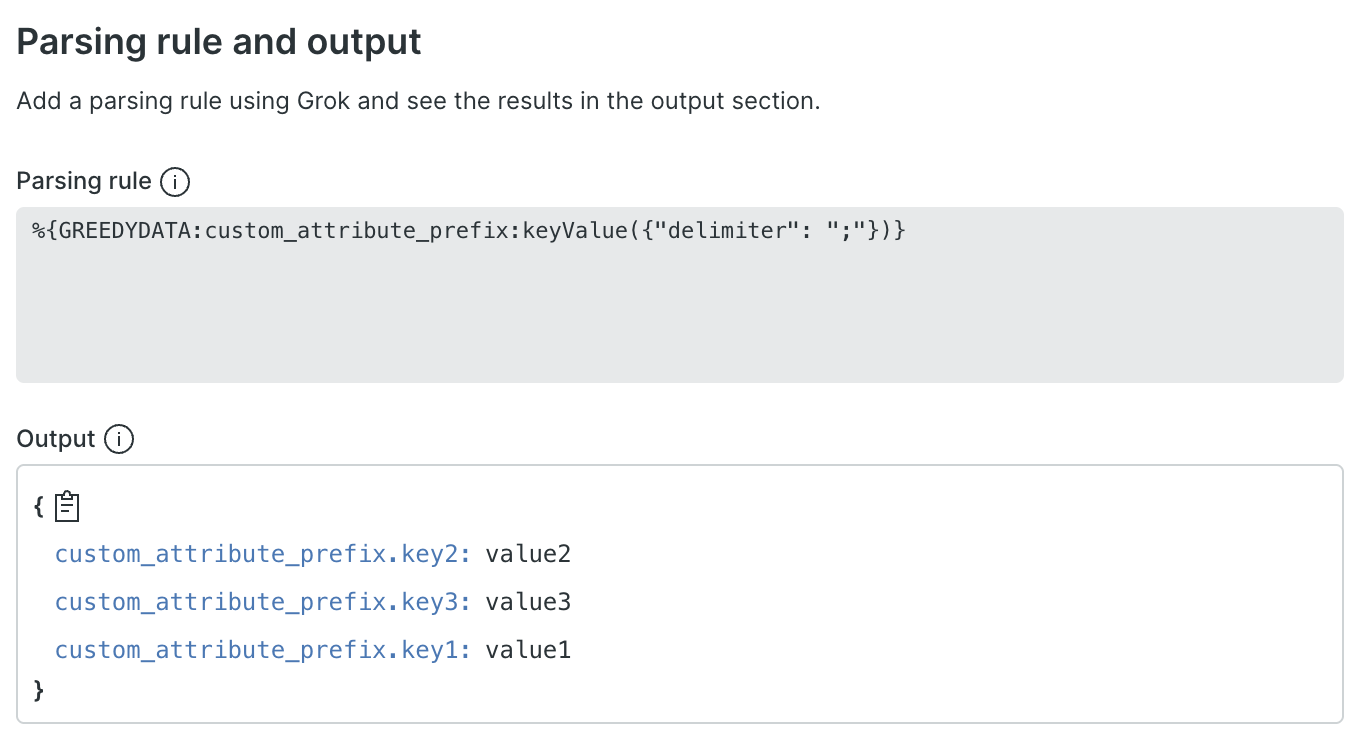Click the info icon beside Parsing rule
This screenshot has height=744, width=1366.
point(175,182)
